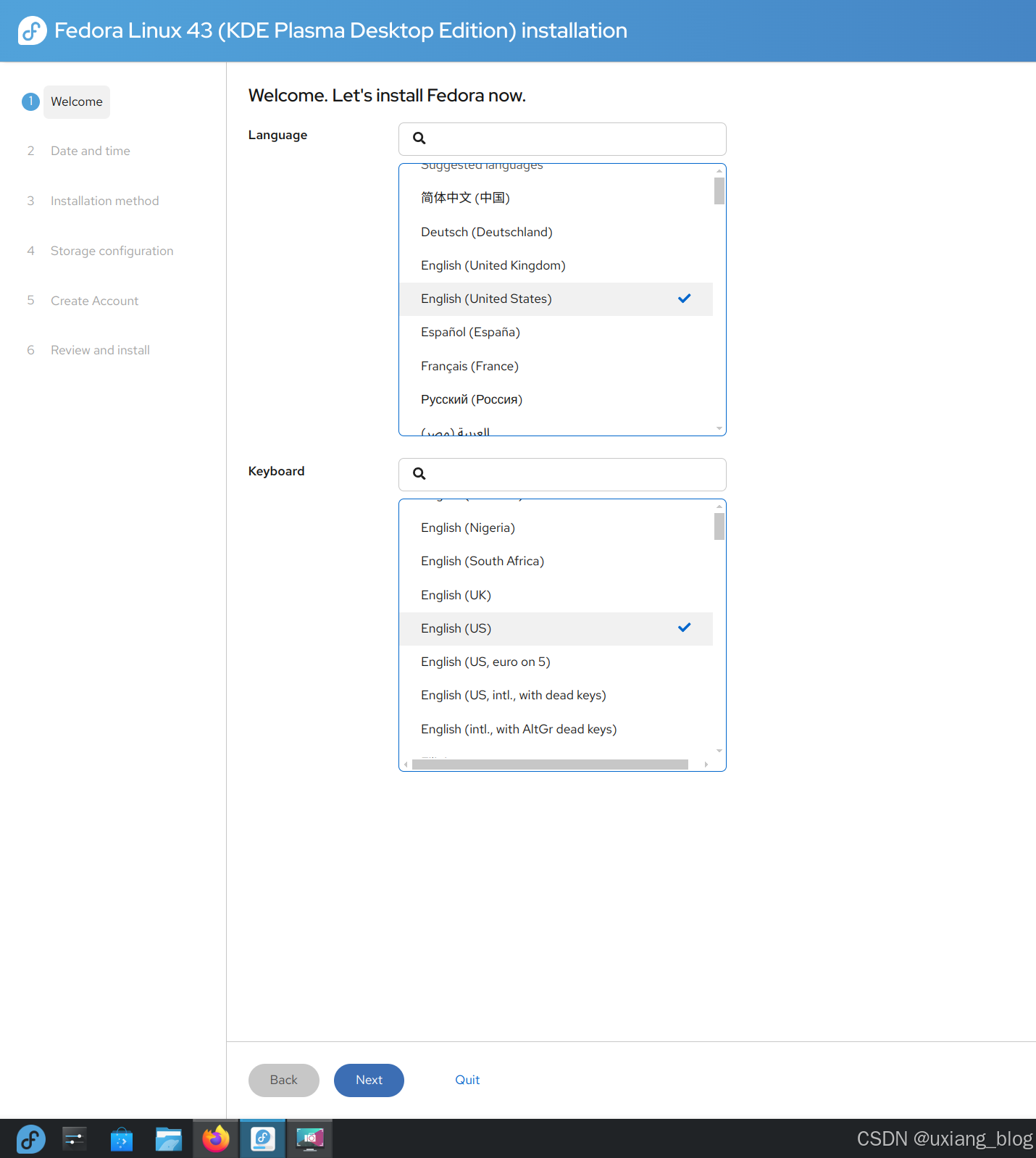Launch the Discover software store taskbar icon
The height and width of the screenshot is (1158, 1036).
point(122,1138)
